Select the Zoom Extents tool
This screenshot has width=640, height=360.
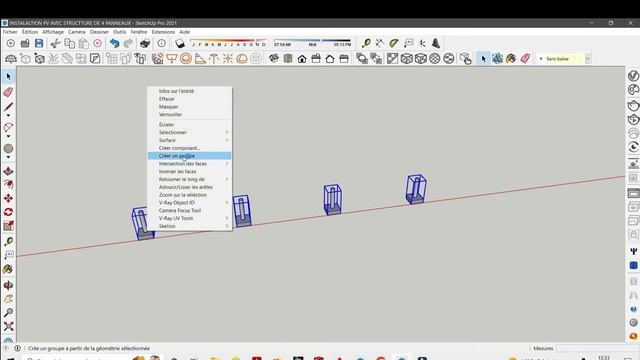(9, 327)
